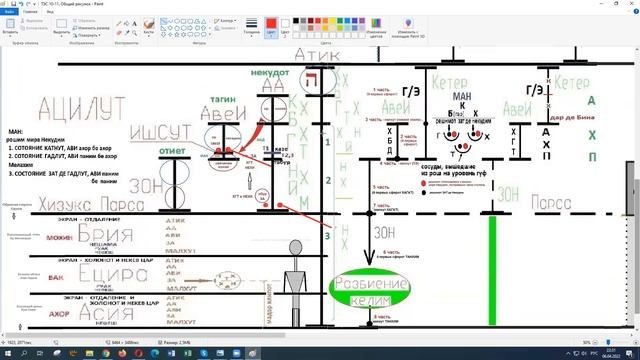The image size is (640, 360).
Task: Expand the Select (Выделить) dropdown arrow
Action: point(61,36)
